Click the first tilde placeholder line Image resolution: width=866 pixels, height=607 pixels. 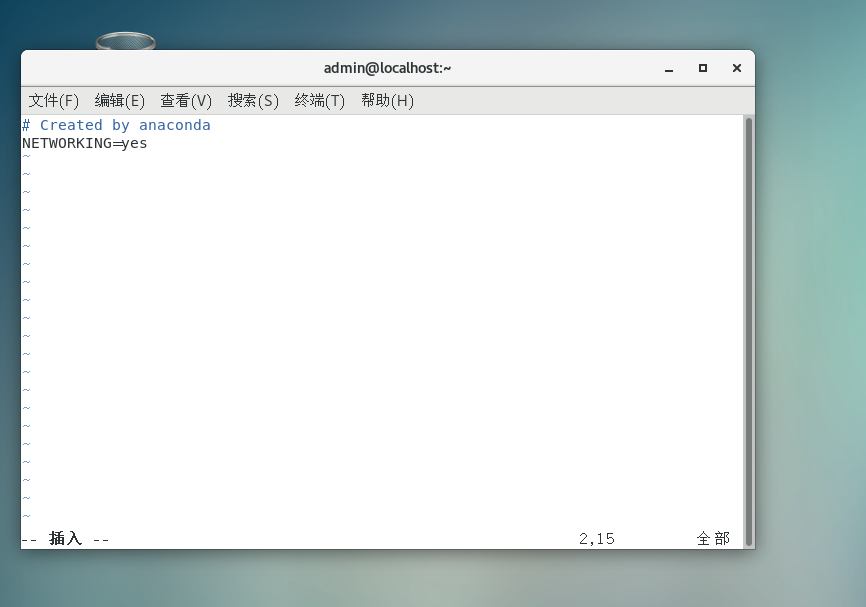coord(25,156)
